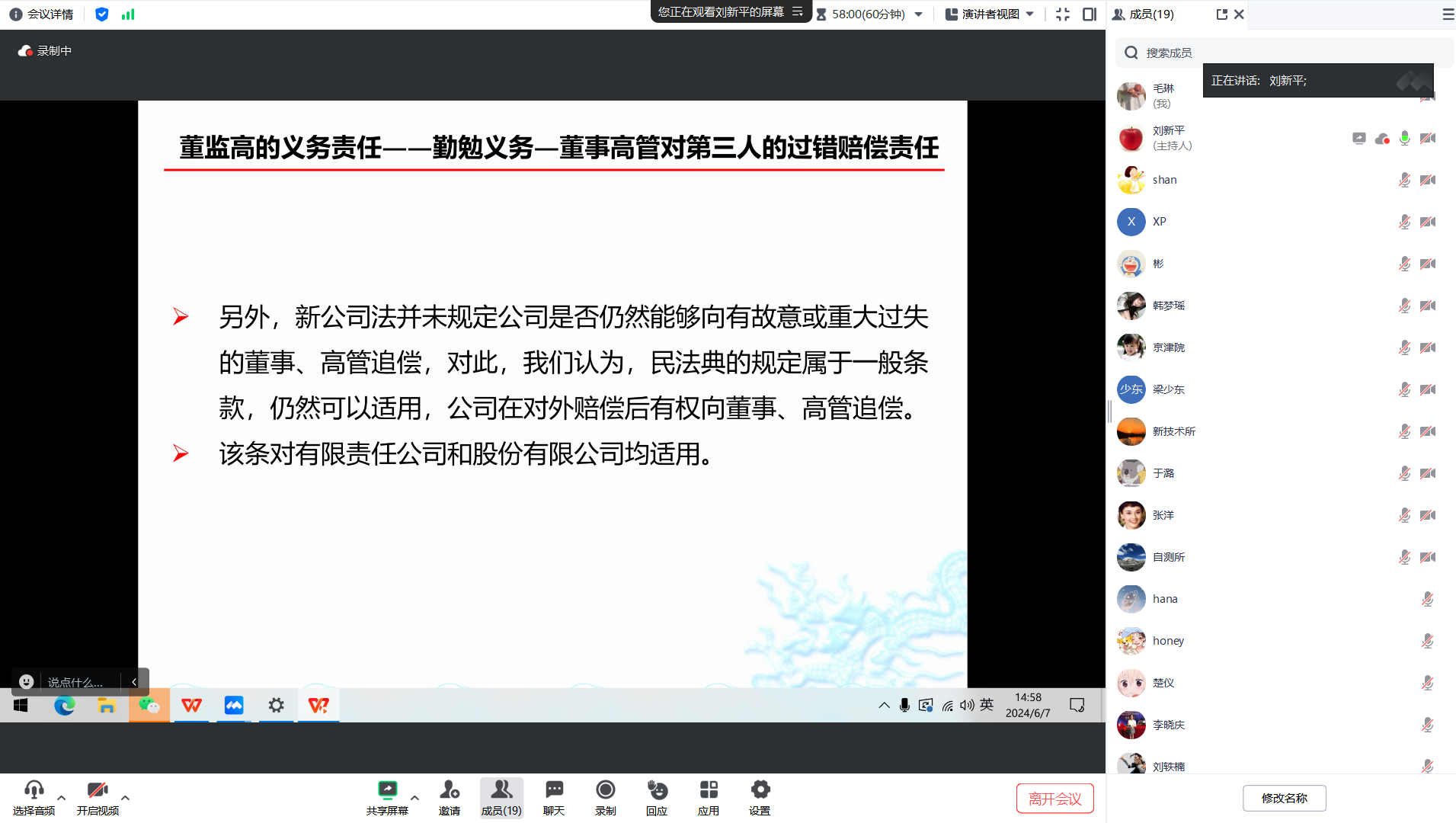Open the Reactions (回应) icon
1456x823 pixels.
(657, 790)
